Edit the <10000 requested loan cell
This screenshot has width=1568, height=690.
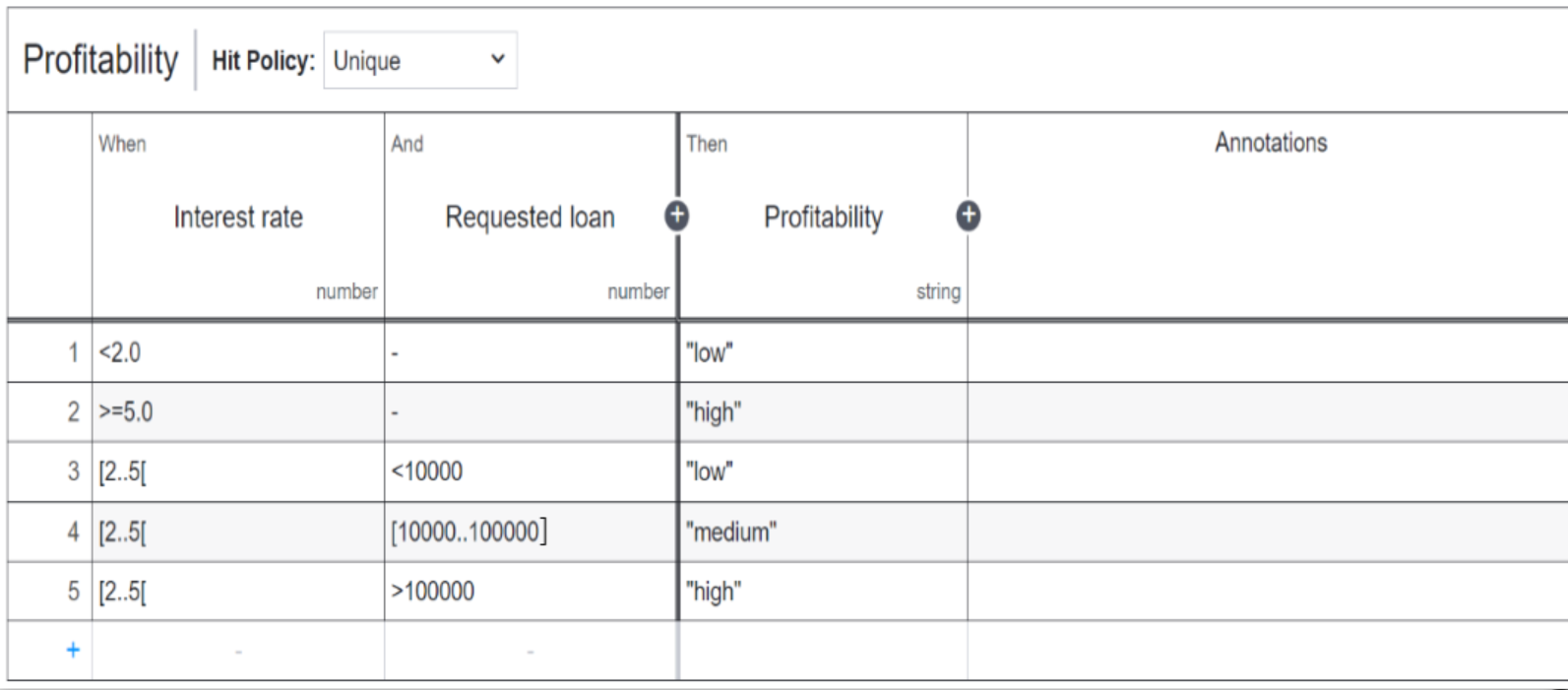(x=530, y=471)
